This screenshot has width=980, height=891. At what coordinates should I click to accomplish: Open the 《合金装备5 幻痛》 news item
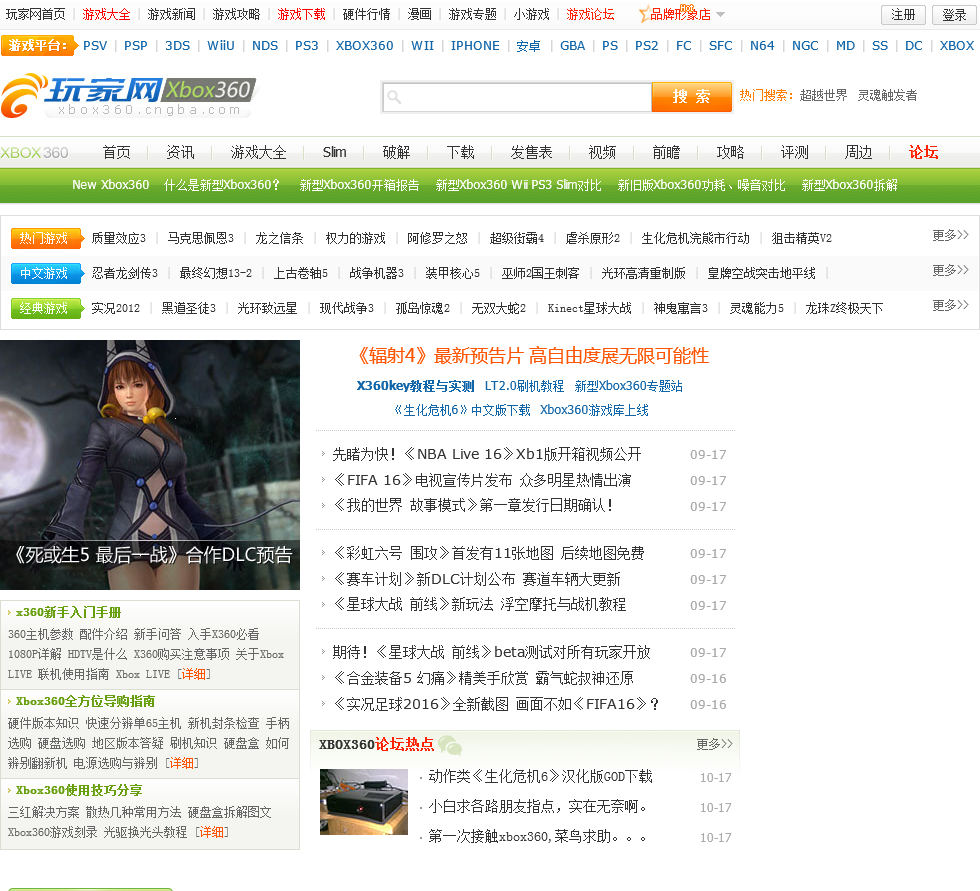pyautogui.click(x=483, y=679)
